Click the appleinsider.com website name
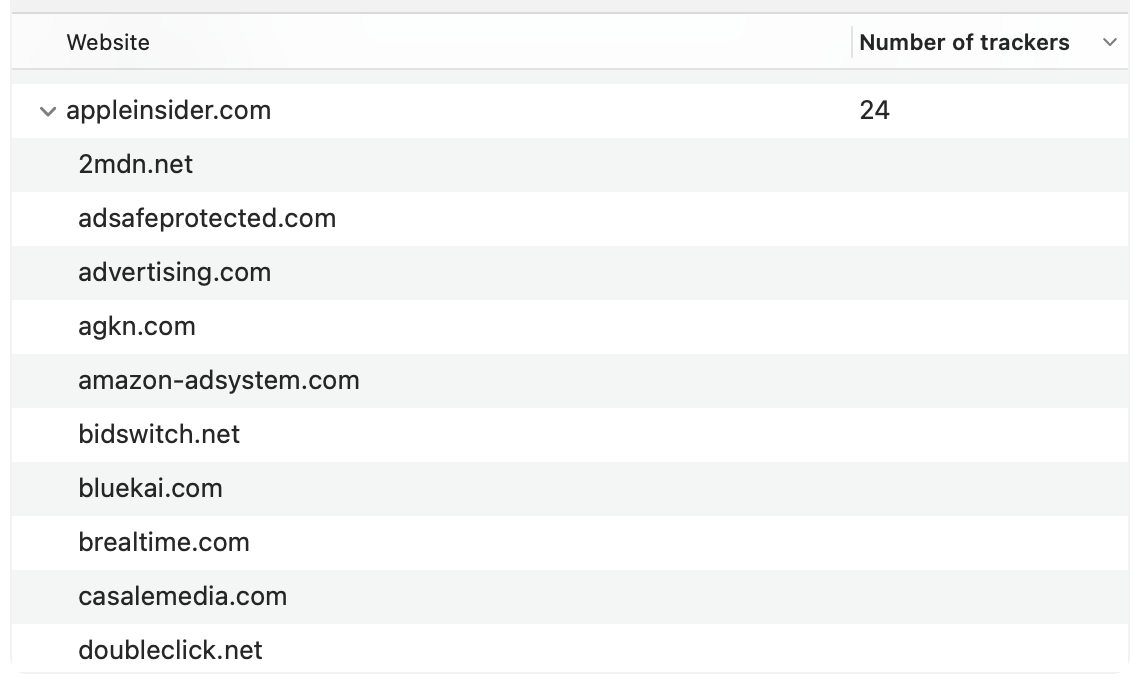The height and width of the screenshot is (694, 1142). 169,111
